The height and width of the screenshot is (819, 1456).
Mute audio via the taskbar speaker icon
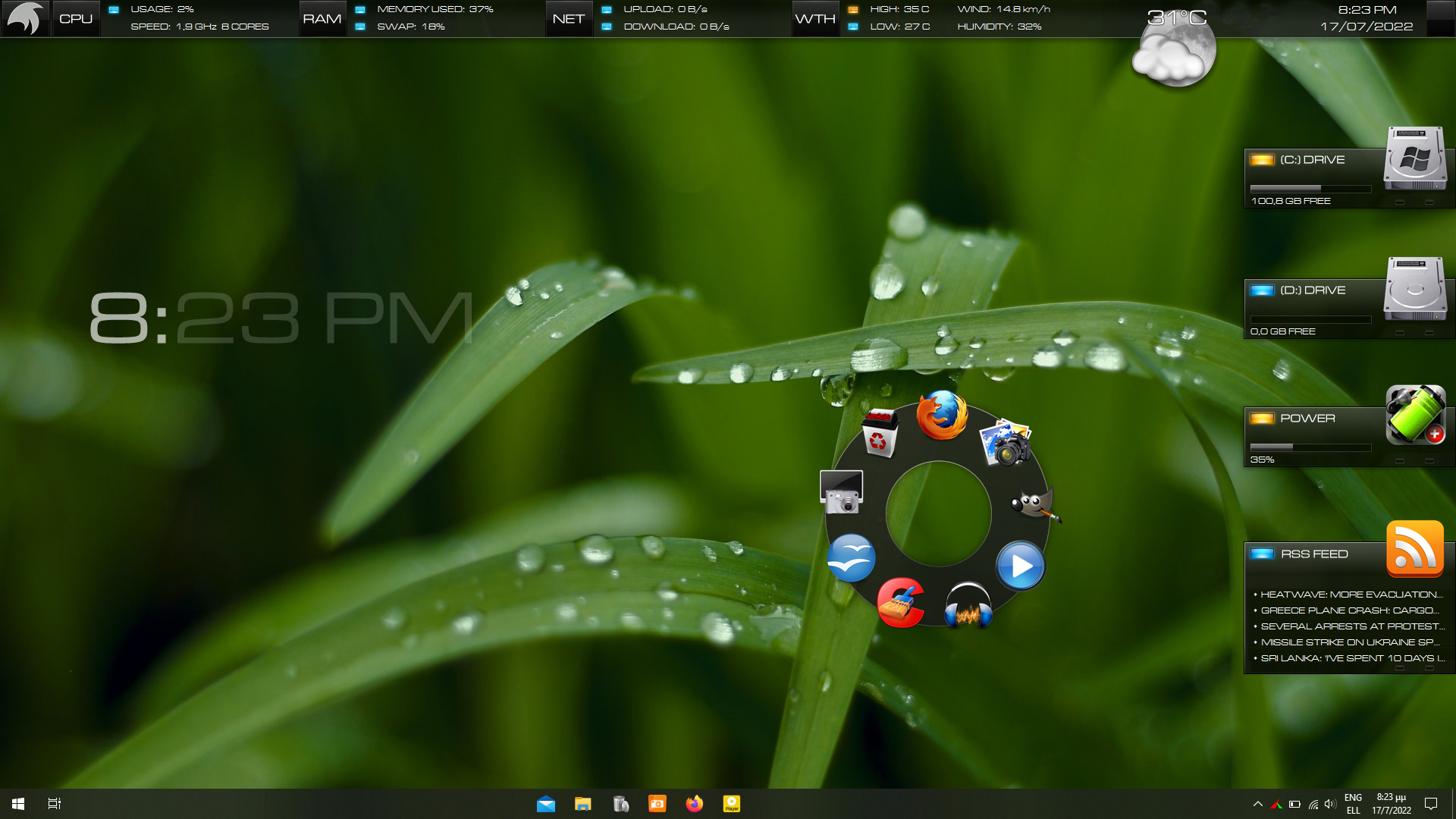click(1329, 803)
